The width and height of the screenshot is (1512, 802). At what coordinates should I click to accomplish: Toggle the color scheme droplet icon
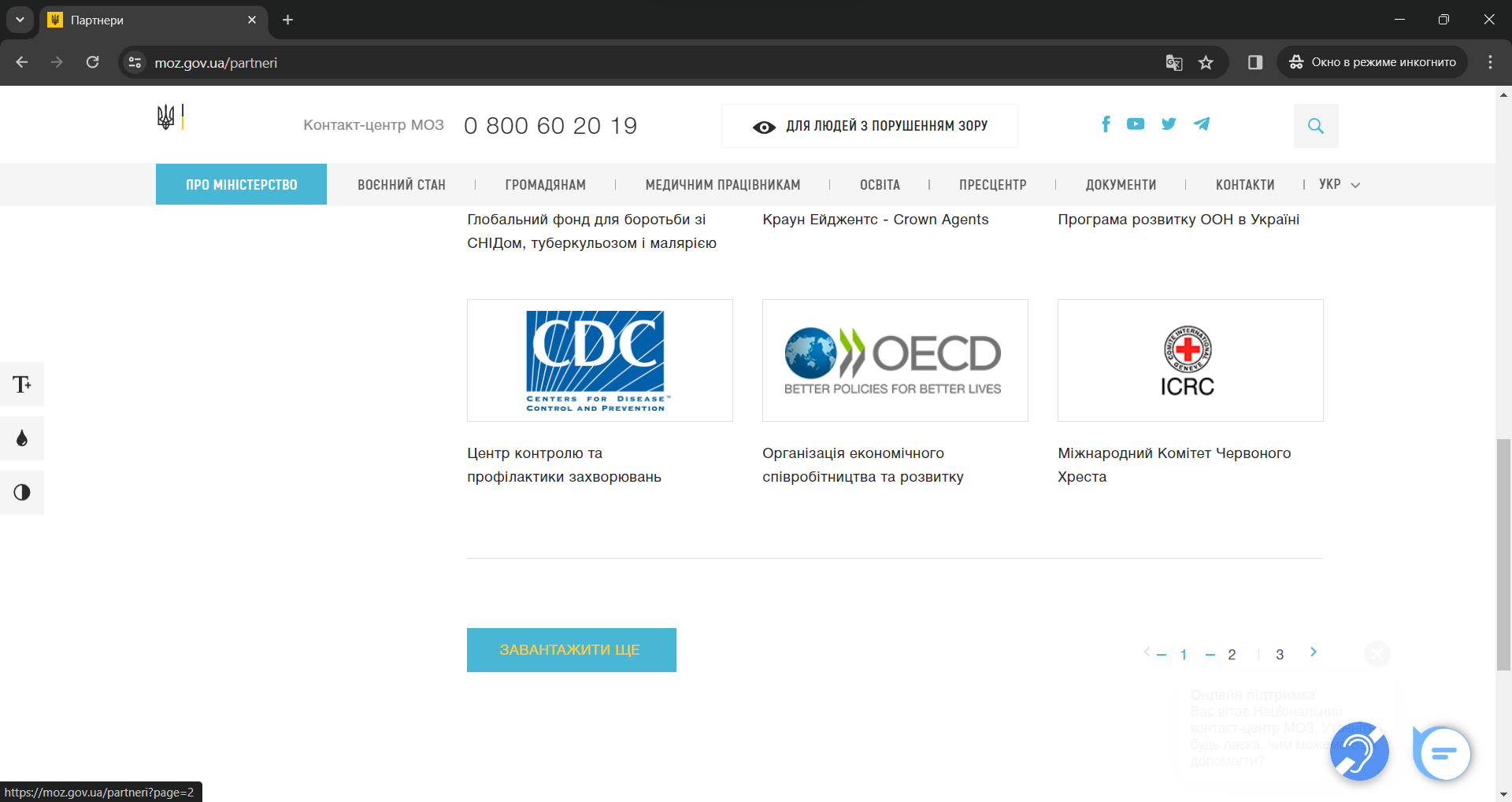click(22, 438)
